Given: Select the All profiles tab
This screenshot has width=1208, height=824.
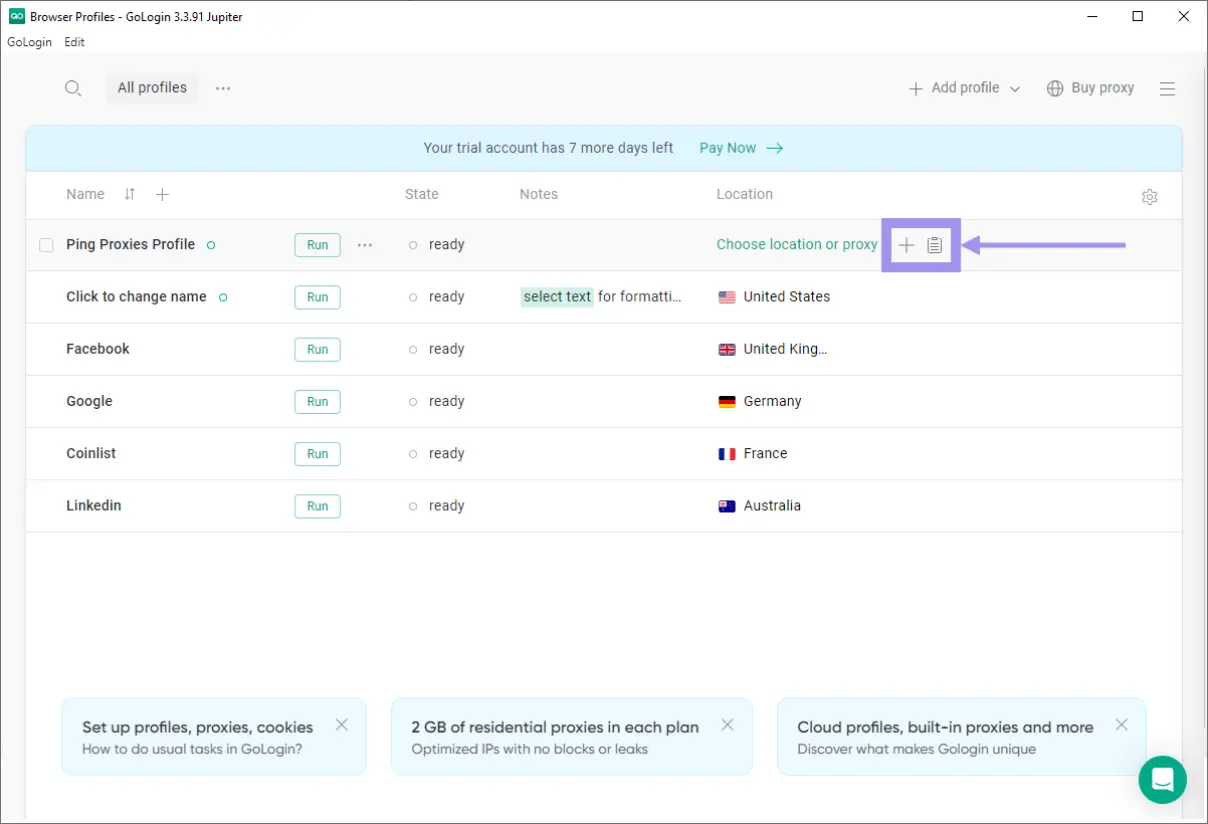Looking at the screenshot, I should pos(152,88).
